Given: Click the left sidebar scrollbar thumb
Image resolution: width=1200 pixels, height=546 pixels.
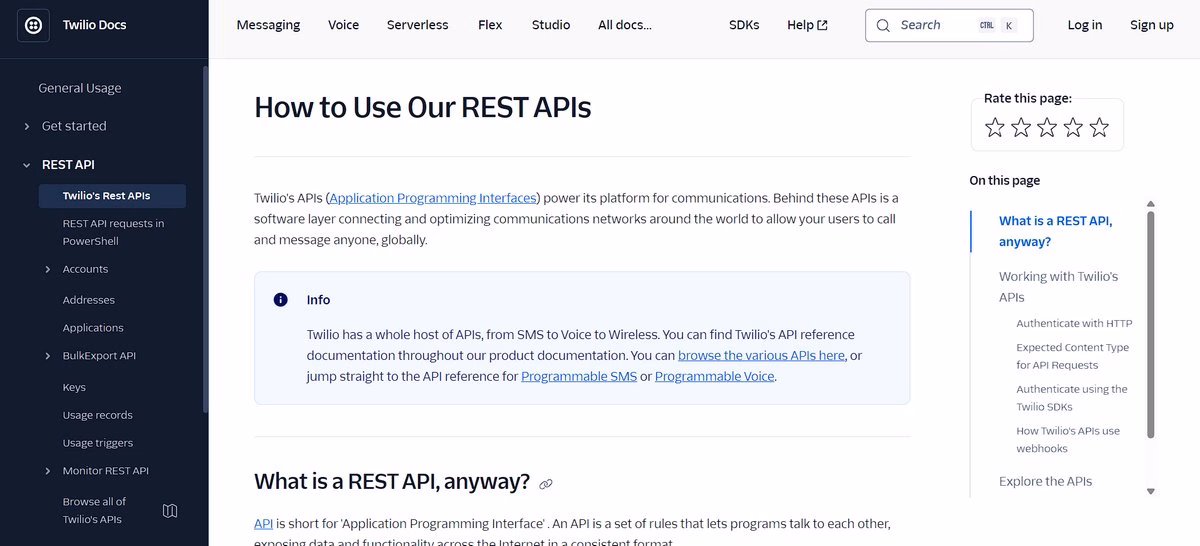Looking at the screenshot, I should 205,240.
